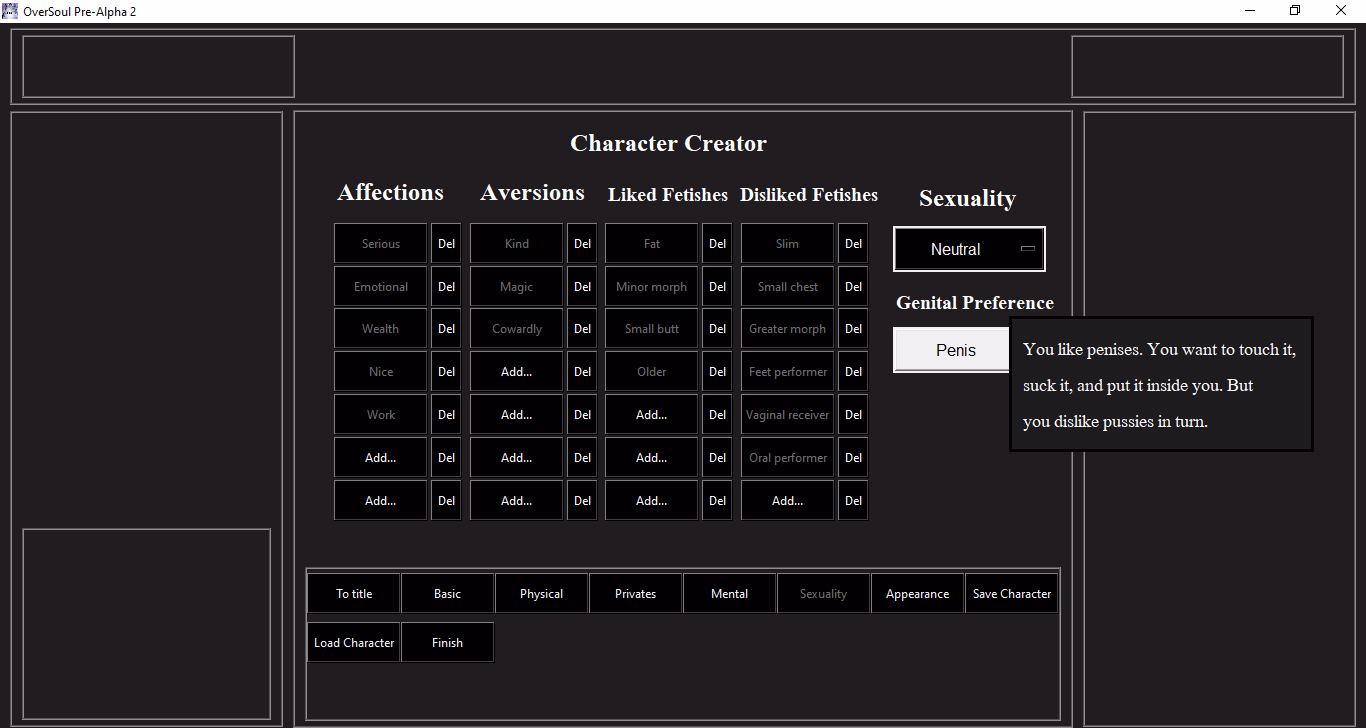Delete the Work affection
This screenshot has width=1366, height=728.
click(x=447, y=414)
